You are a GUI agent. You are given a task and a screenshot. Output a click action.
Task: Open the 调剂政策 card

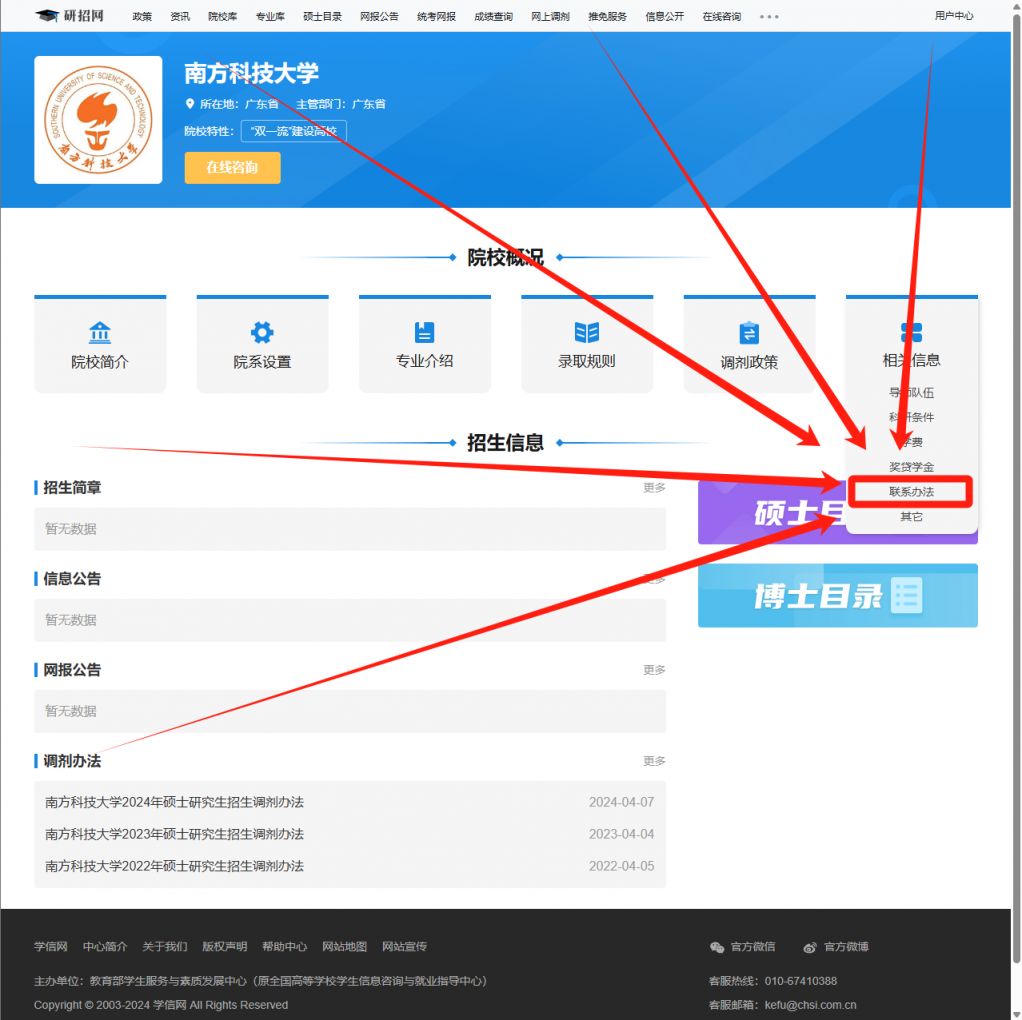coord(749,344)
